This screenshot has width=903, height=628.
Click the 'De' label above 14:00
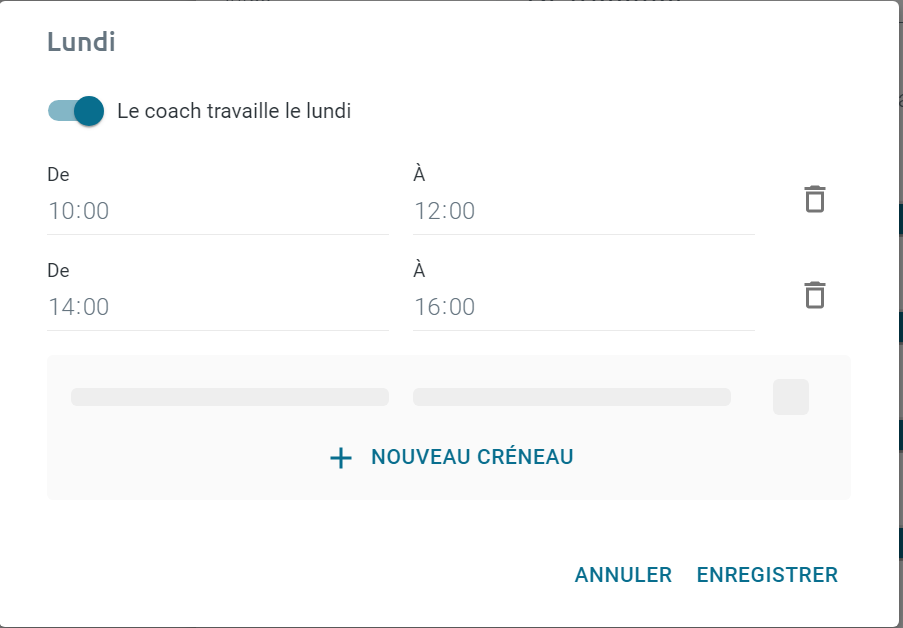pyautogui.click(x=58, y=270)
